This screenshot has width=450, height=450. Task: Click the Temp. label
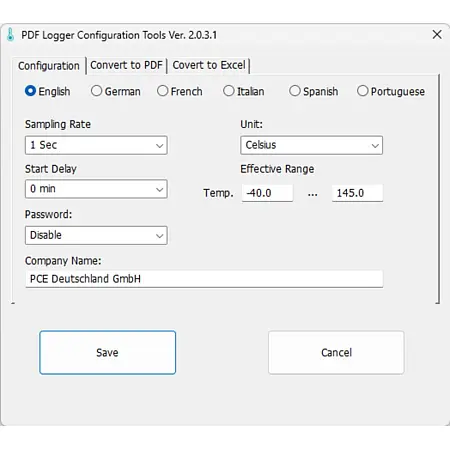218,193
